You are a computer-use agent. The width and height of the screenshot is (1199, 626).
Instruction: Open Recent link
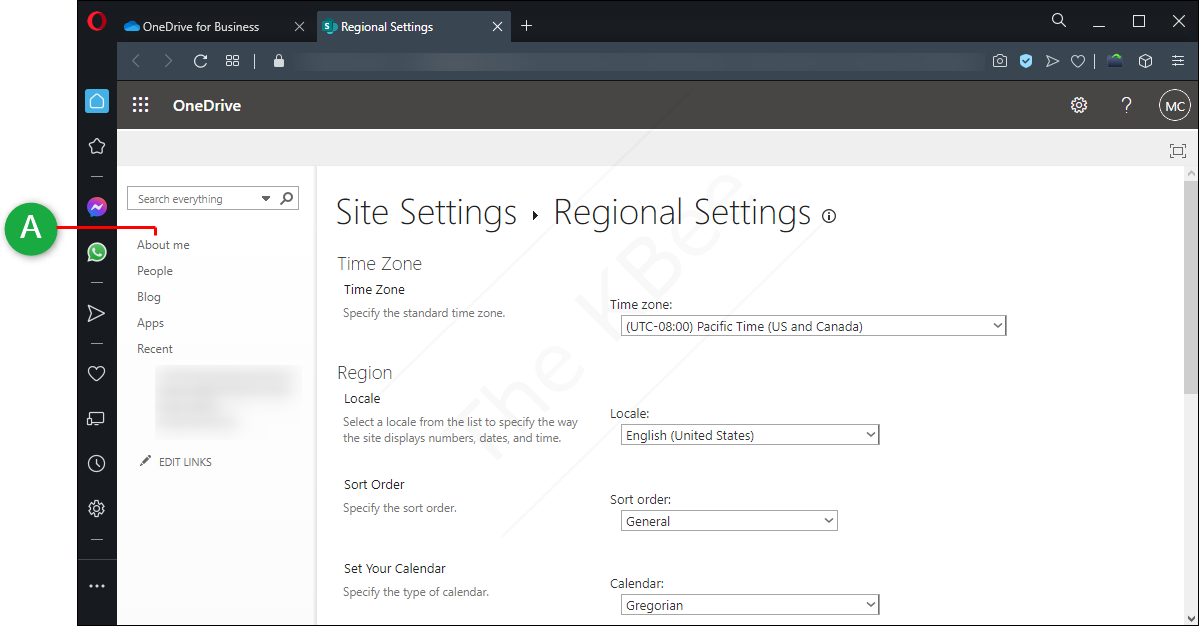[154, 349]
